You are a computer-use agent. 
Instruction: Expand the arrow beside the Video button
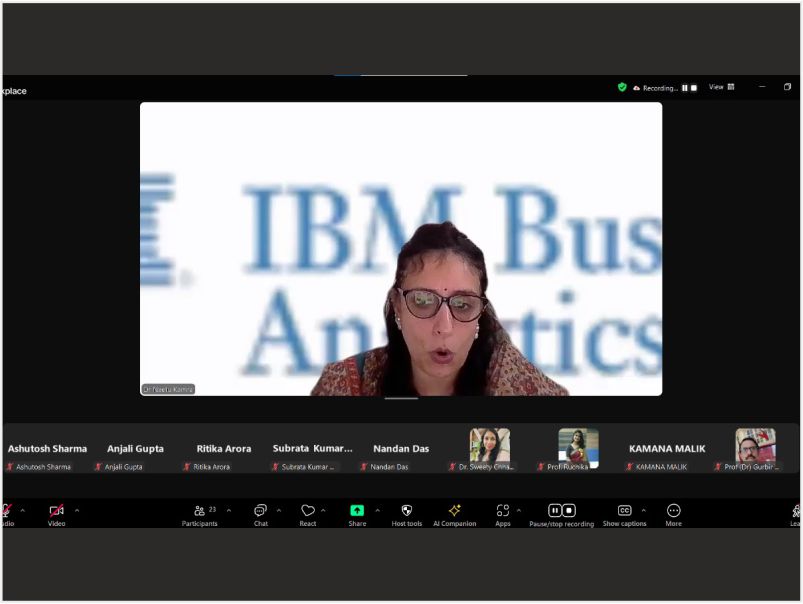[x=77, y=510]
